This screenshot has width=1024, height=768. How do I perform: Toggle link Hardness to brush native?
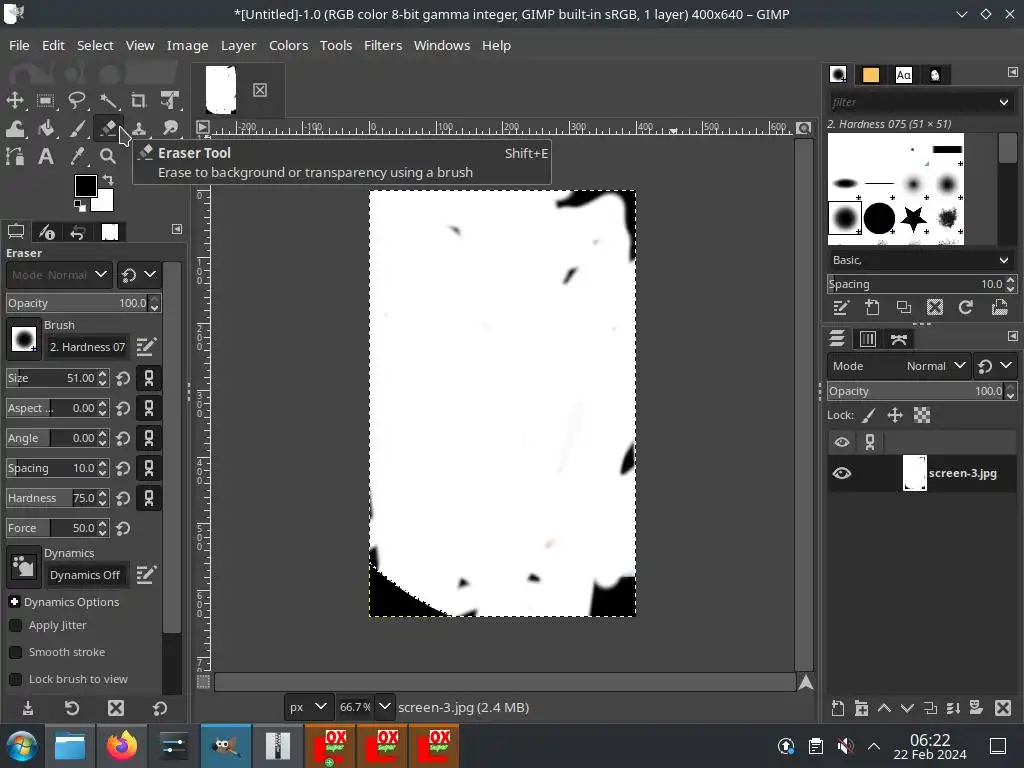click(x=149, y=498)
